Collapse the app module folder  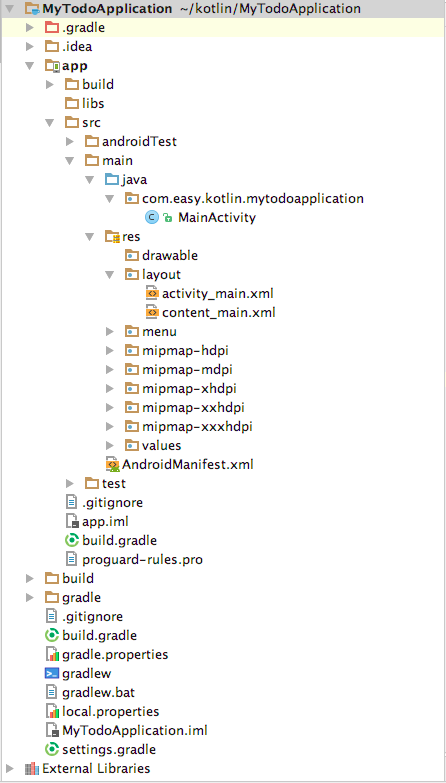point(29,66)
